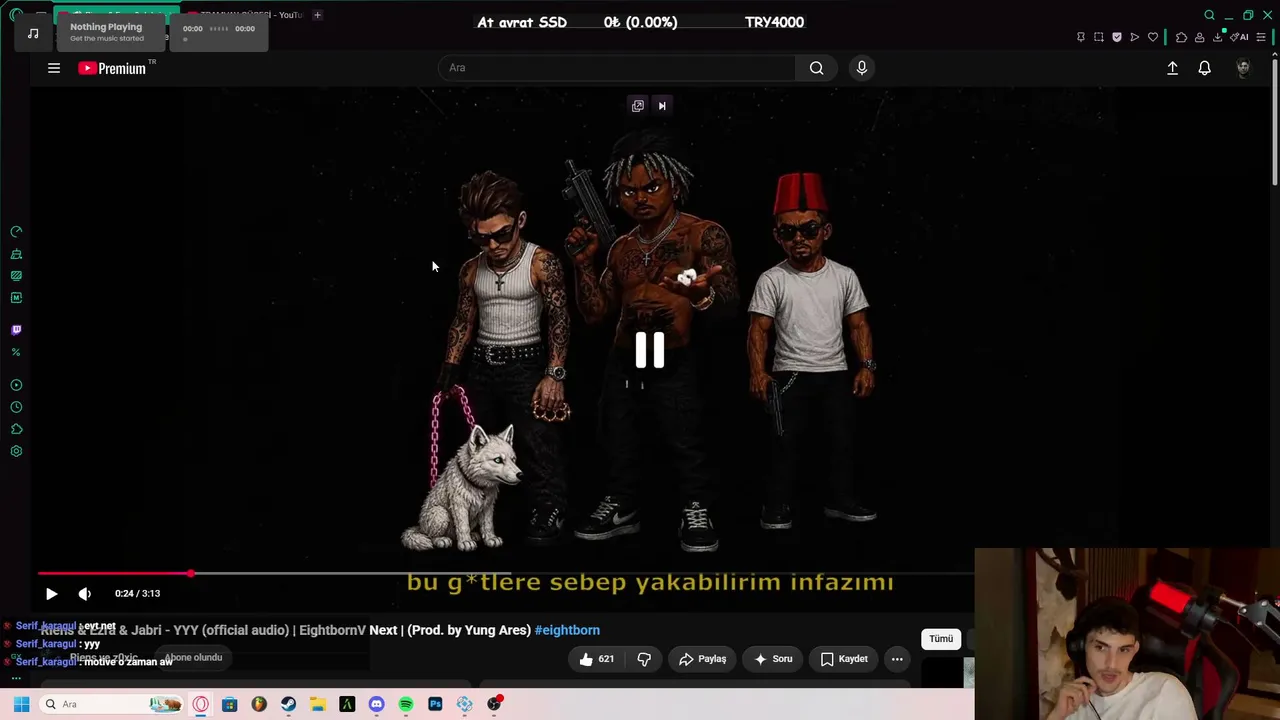The image size is (1280, 720).
Task: Click the YouTube search magnifier button
Action: pyautogui.click(x=817, y=68)
